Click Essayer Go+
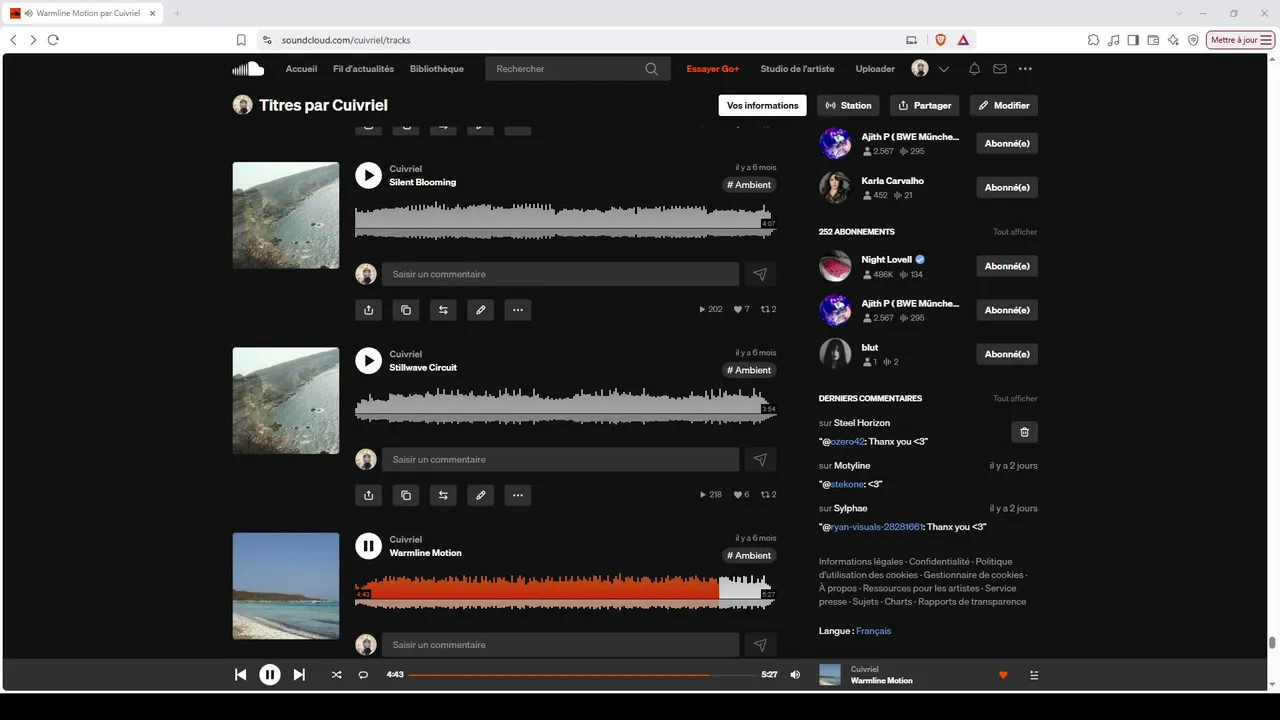 pos(713,69)
